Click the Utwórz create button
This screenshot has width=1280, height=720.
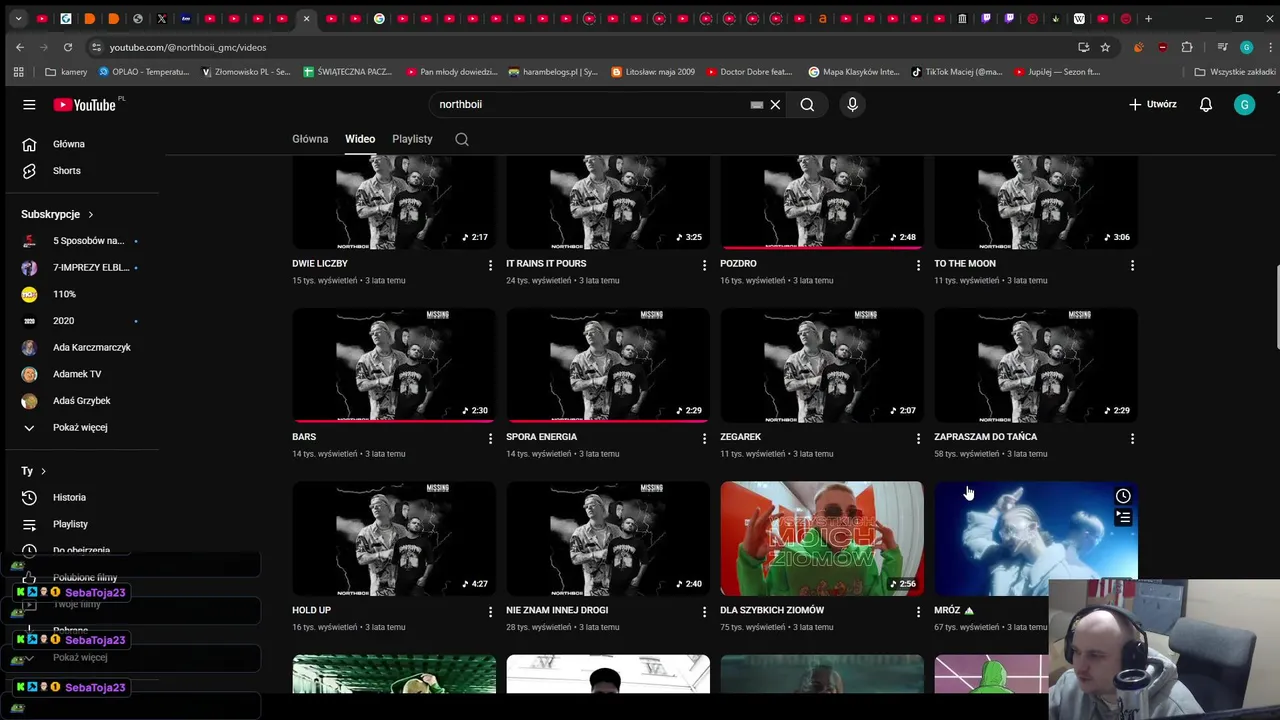(x=1153, y=104)
